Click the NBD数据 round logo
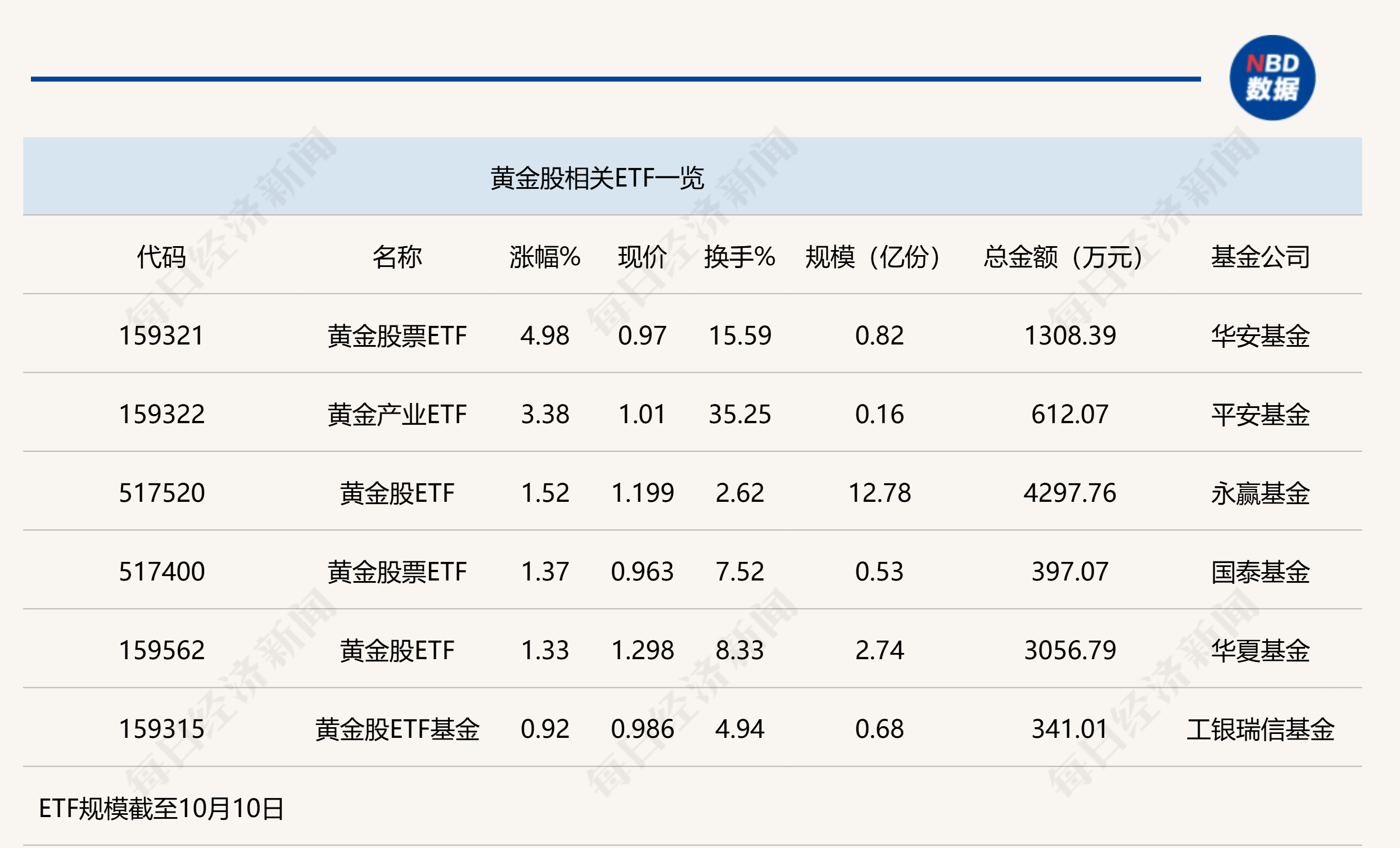 click(x=1272, y=78)
